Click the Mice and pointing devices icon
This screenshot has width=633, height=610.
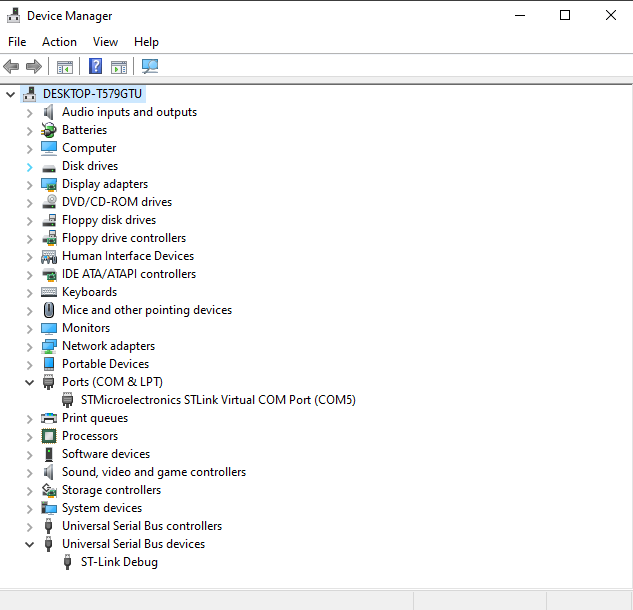point(49,310)
